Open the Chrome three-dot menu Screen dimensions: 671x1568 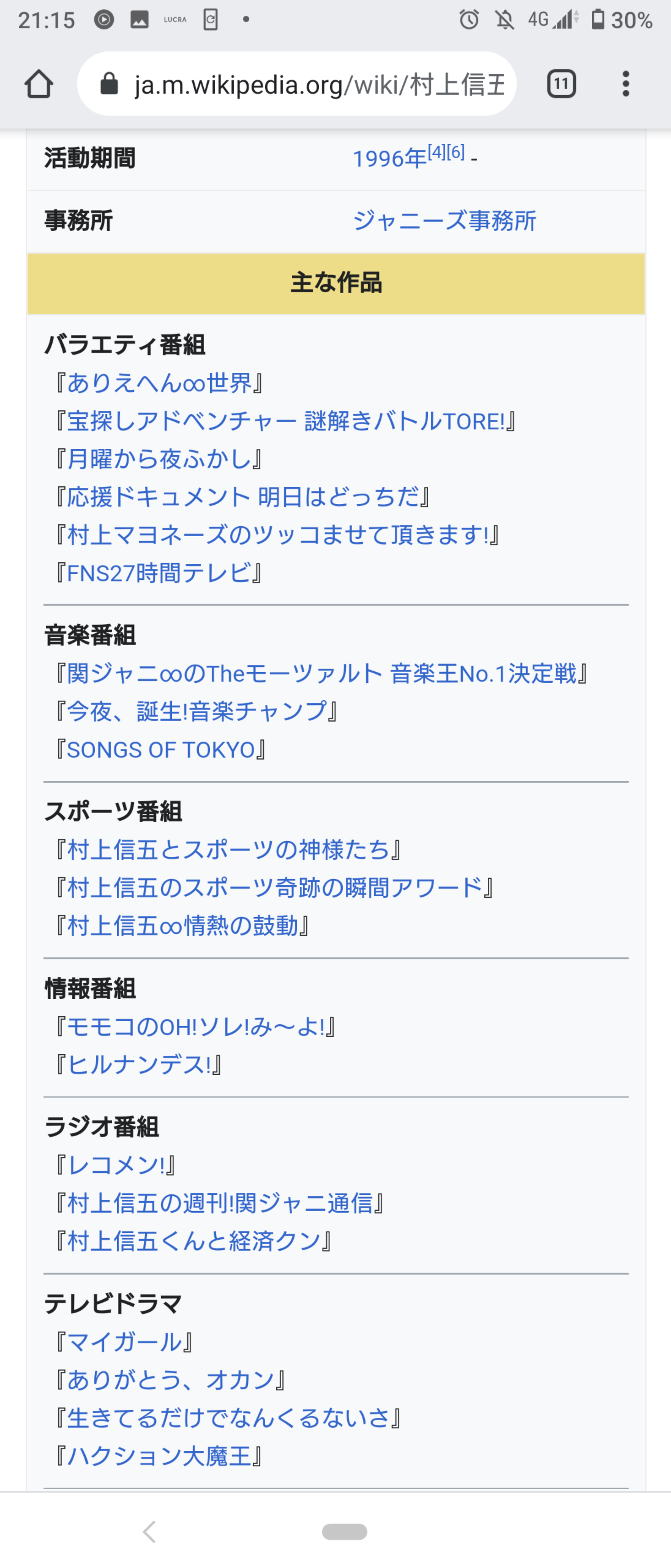625,84
